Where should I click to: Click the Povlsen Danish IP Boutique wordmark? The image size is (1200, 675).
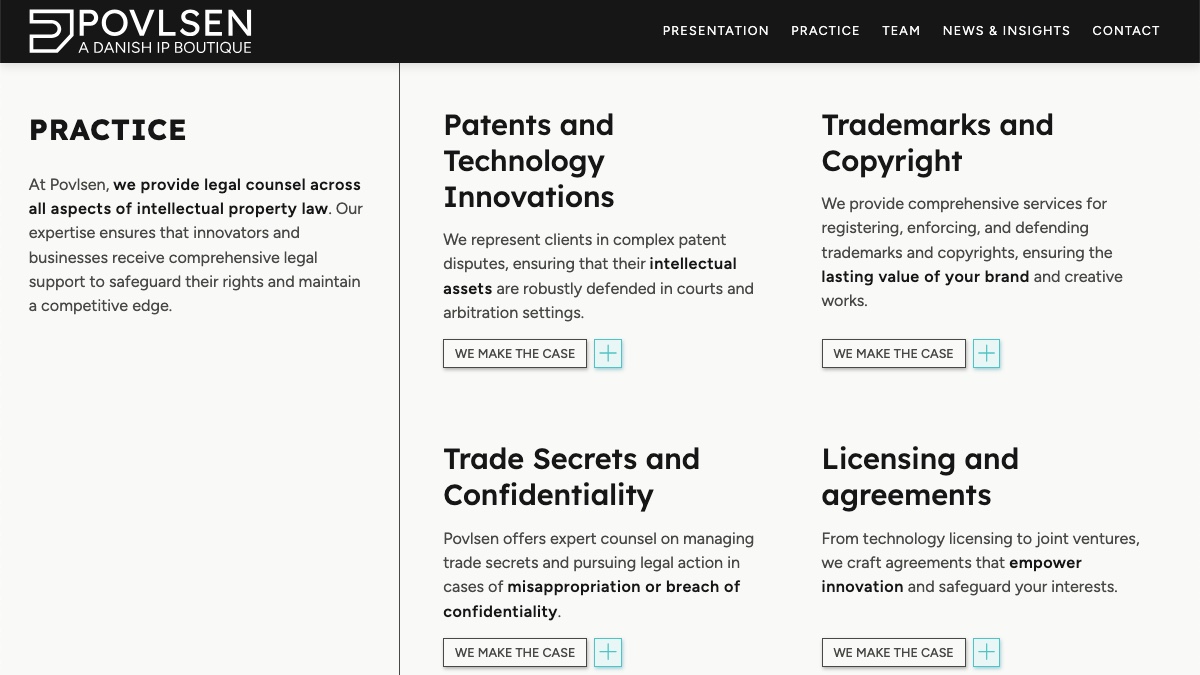[165, 31]
